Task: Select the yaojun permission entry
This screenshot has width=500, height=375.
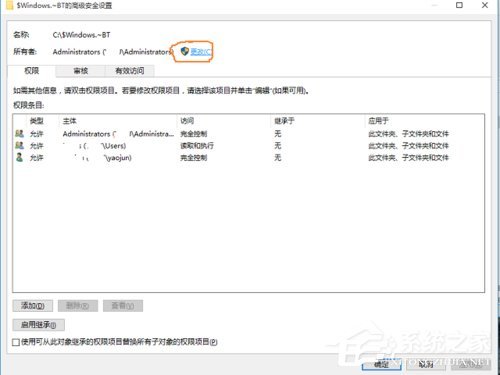Action: tap(248, 157)
